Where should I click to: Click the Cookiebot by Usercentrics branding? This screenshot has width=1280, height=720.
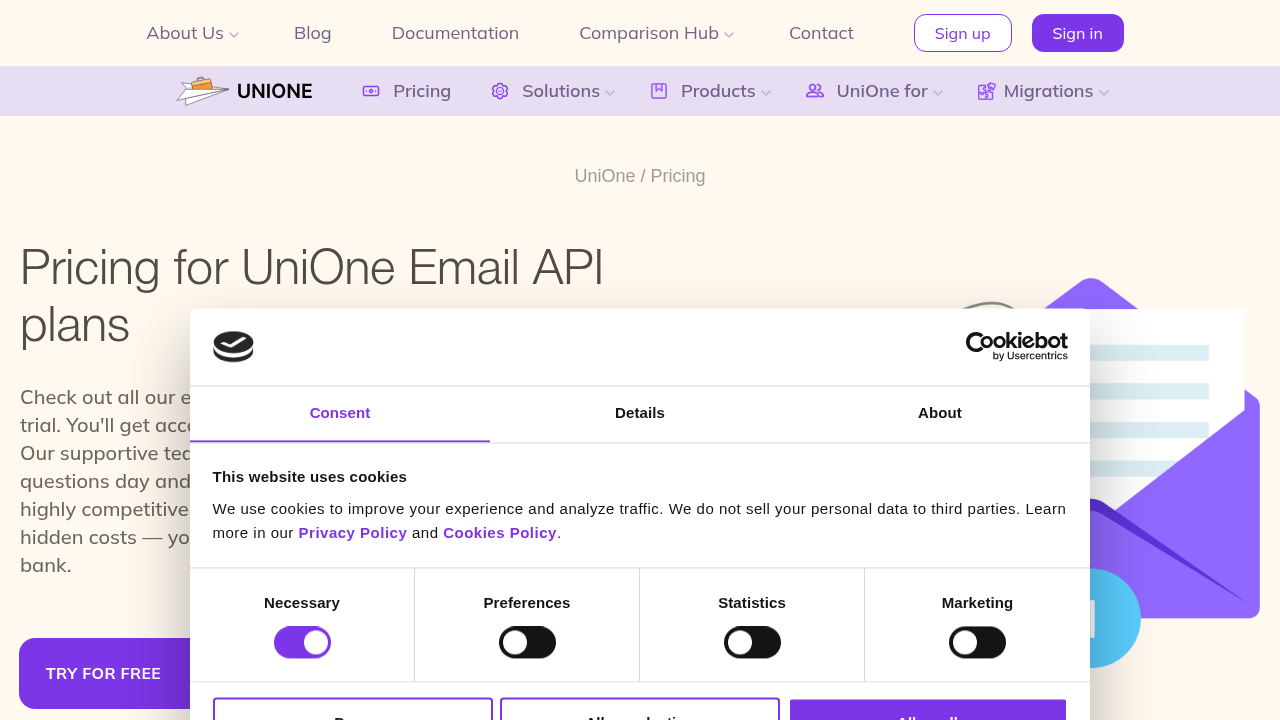[x=1016, y=346]
